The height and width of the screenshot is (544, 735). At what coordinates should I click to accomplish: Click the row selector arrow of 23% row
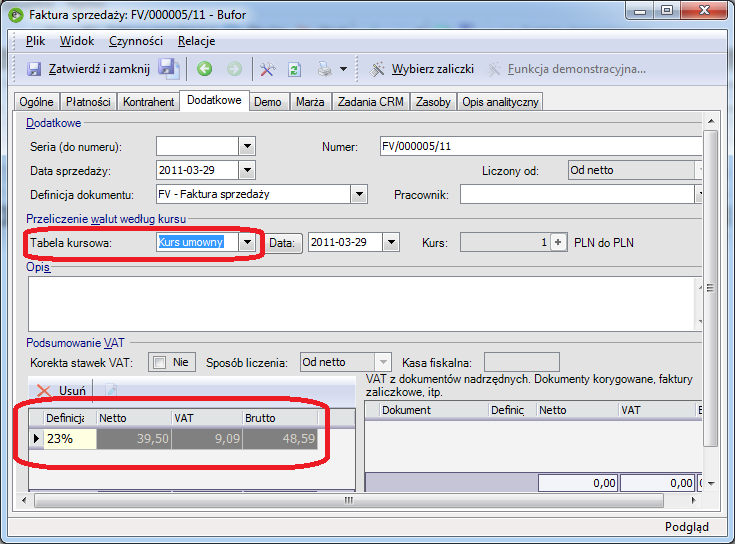[36, 439]
